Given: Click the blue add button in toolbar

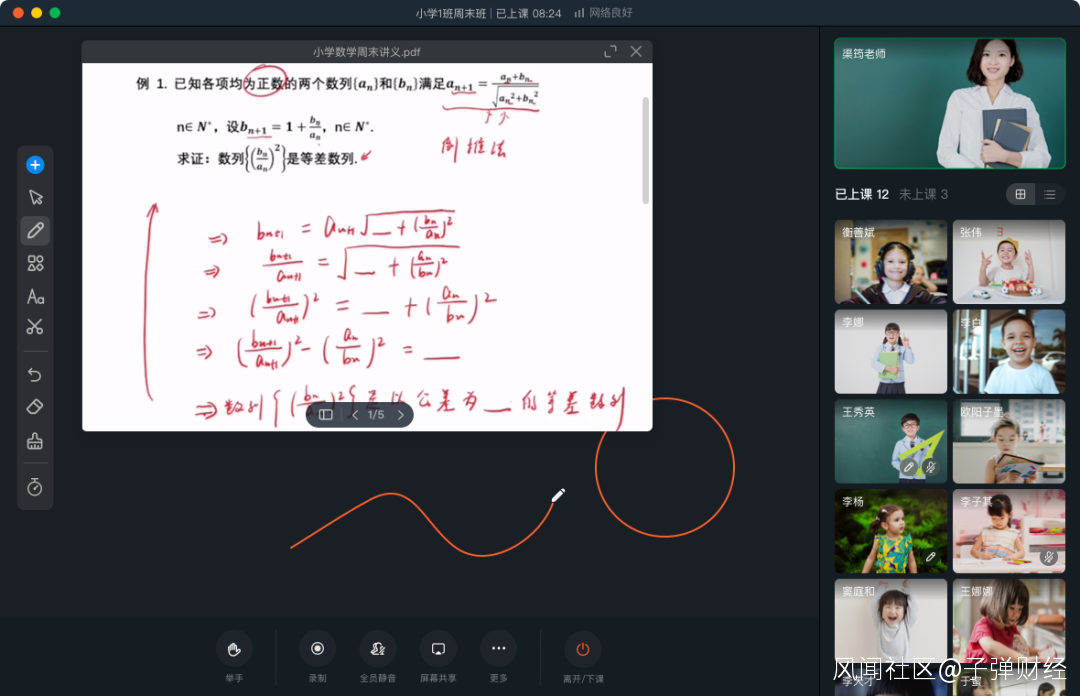Looking at the screenshot, I should [x=35, y=165].
